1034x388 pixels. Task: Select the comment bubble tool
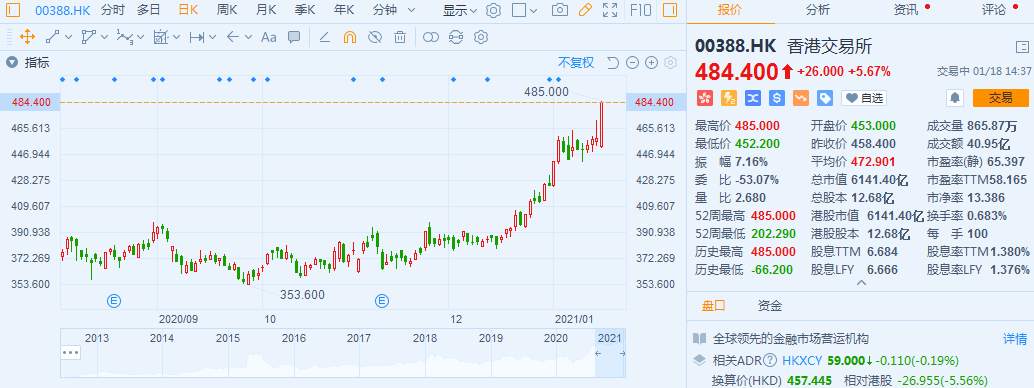click(294, 37)
